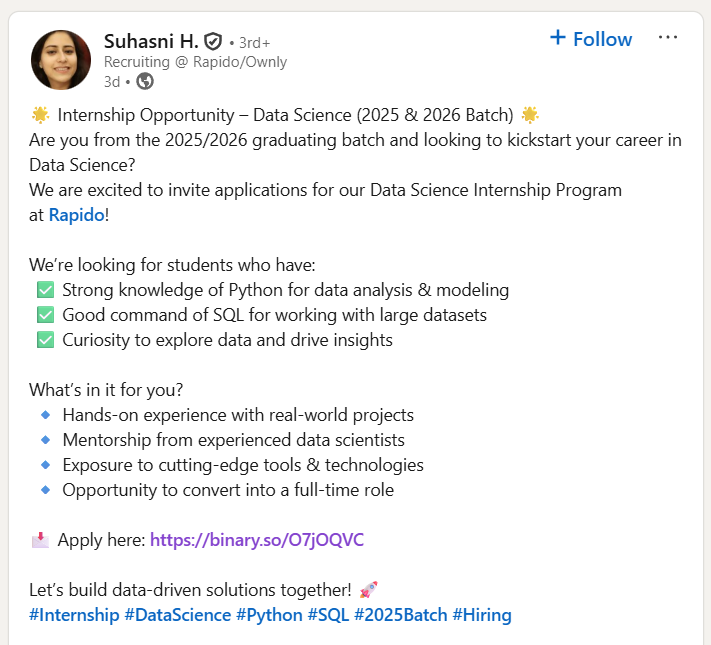Open the #Internship hashtag
The height and width of the screenshot is (645, 711).
tap(74, 615)
